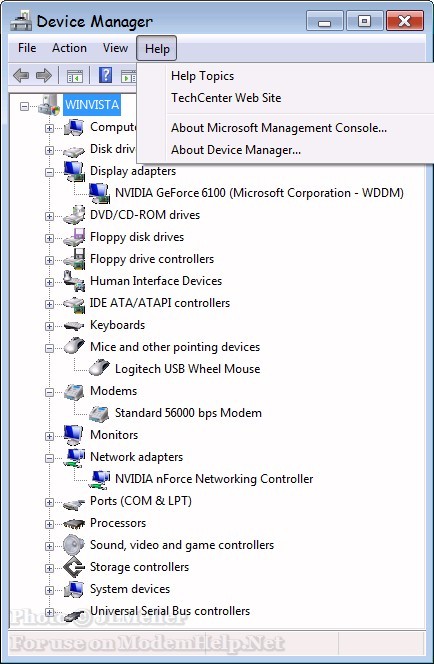Open the Action menu
The height and width of the screenshot is (664, 434).
pyautogui.click(x=69, y=48)
